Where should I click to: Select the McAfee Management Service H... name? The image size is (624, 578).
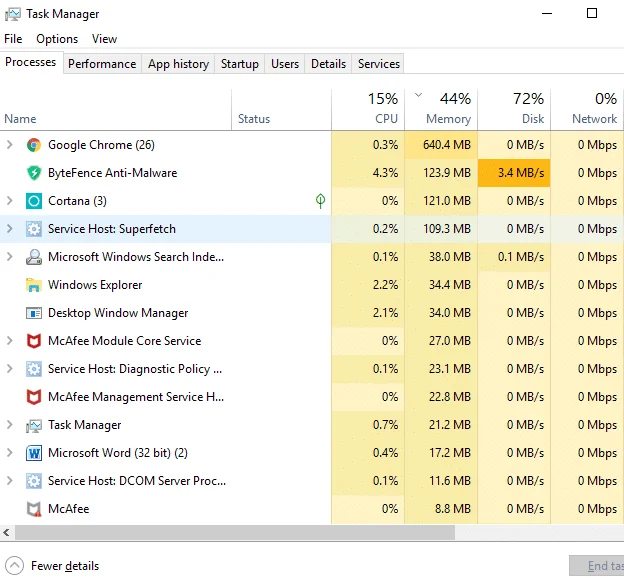pos(136,397)
